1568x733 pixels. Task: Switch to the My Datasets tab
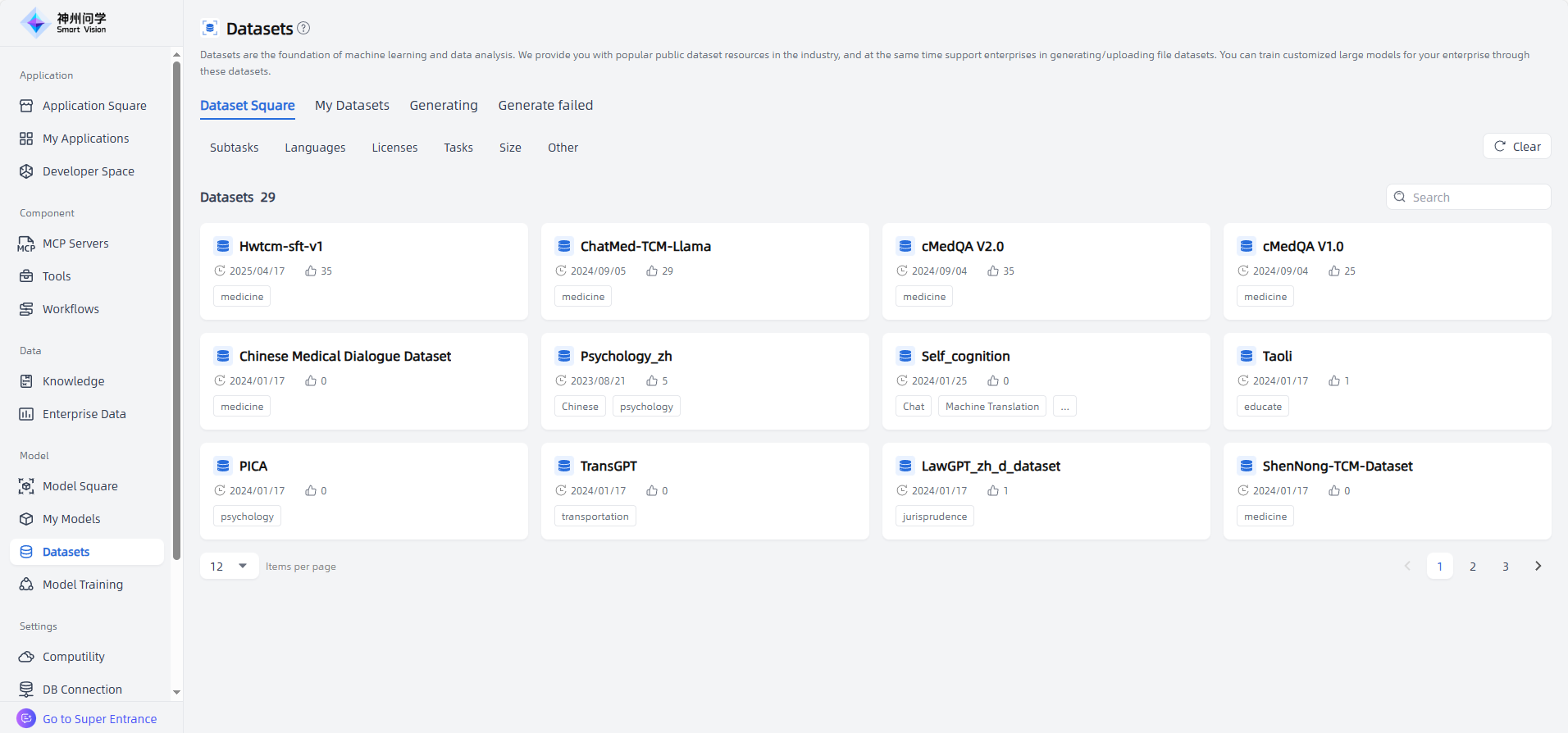(x=352, y=105)
